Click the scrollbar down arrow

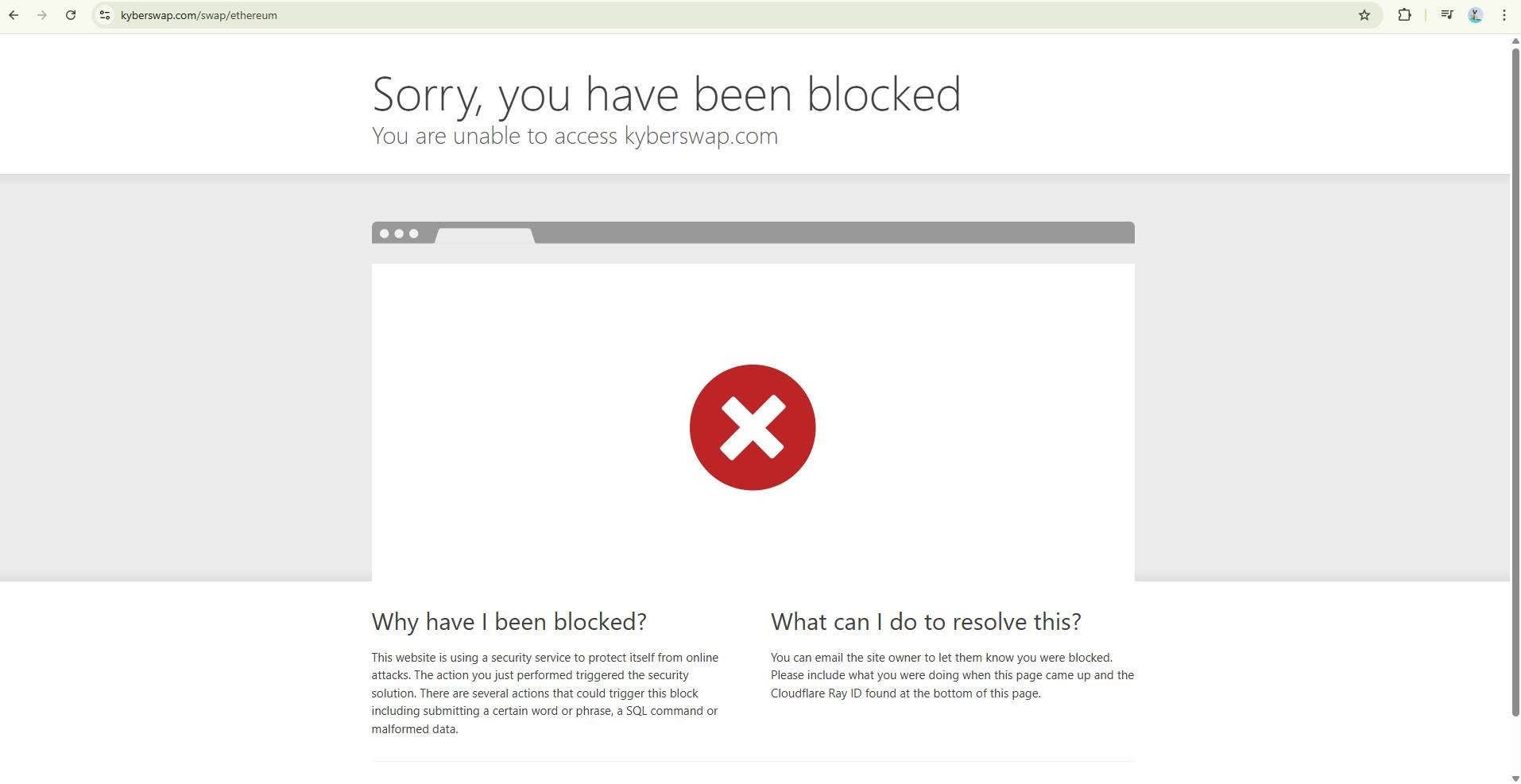(x=1515, y=778)
